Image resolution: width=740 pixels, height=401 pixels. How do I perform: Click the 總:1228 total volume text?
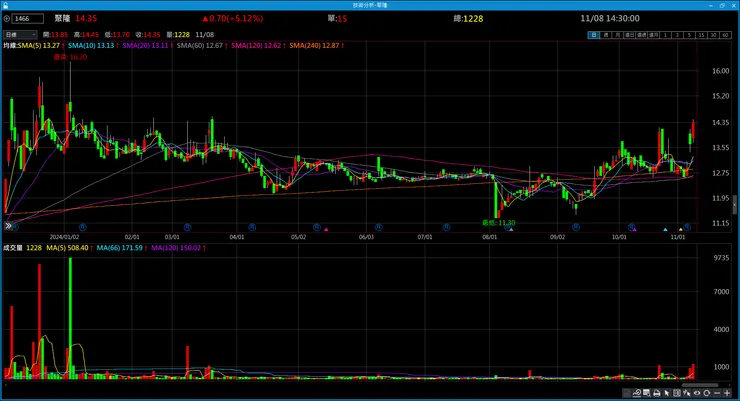point(468,18)
